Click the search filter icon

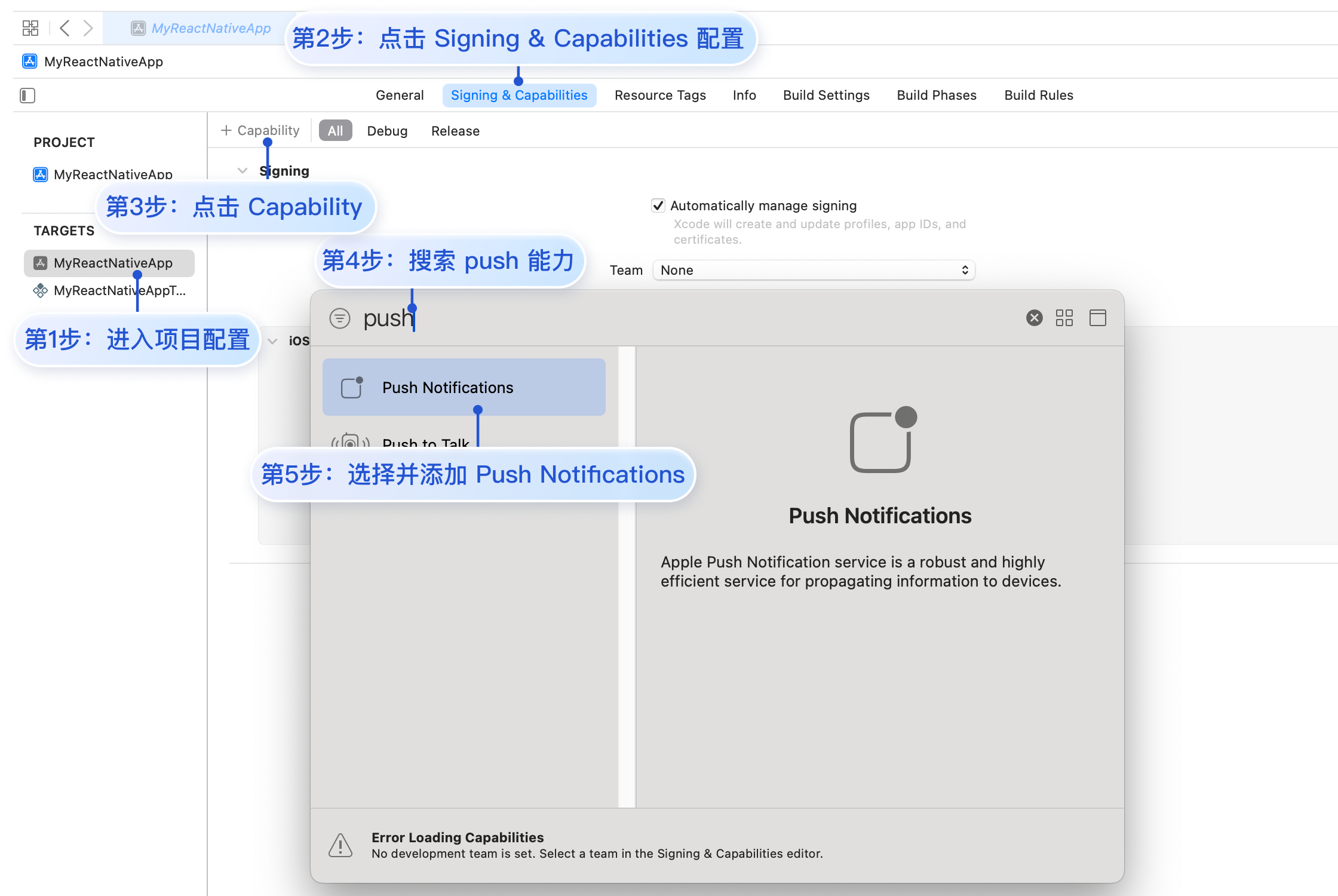click(x=340, y=318)
